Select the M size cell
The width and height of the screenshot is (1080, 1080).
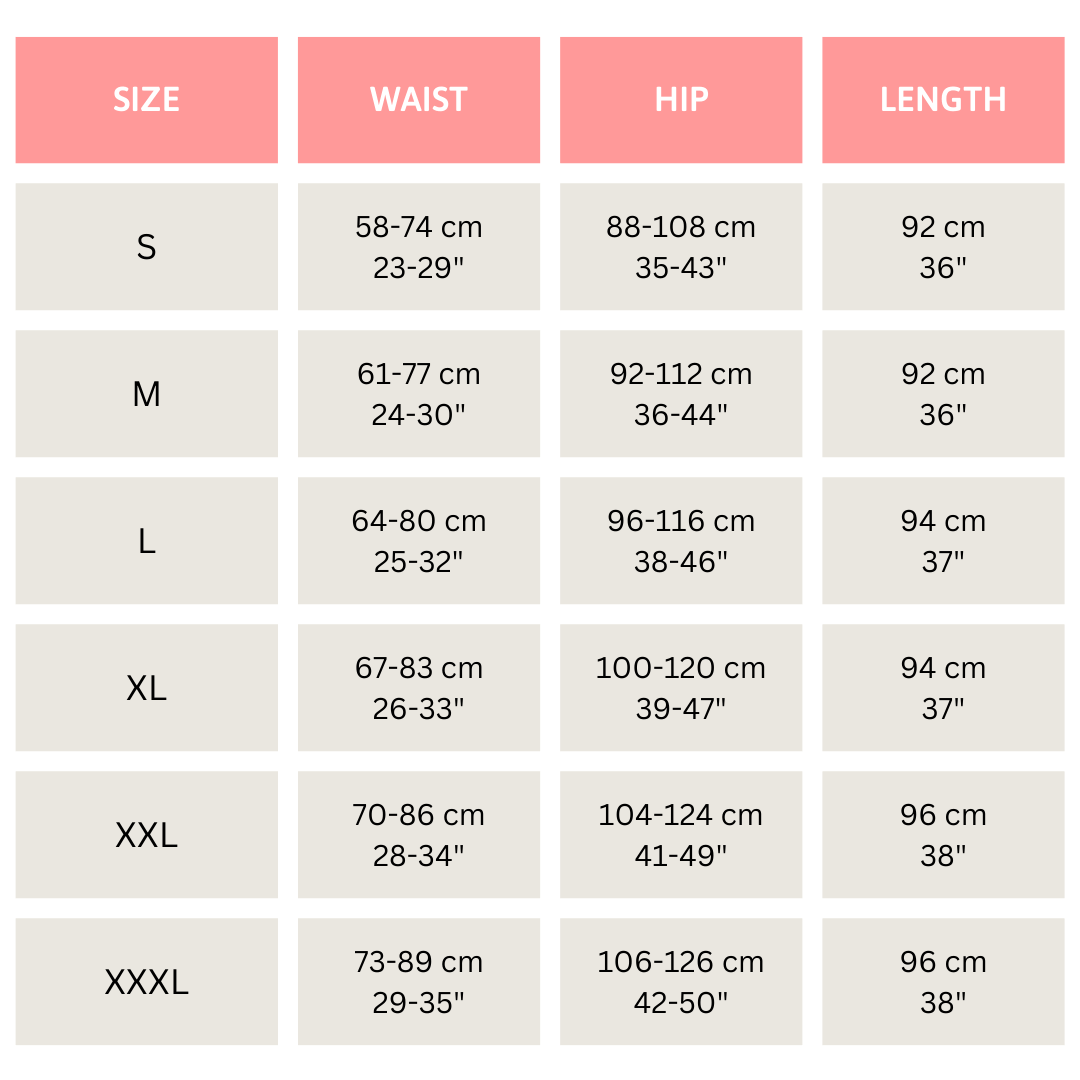(x=146, y=394)
